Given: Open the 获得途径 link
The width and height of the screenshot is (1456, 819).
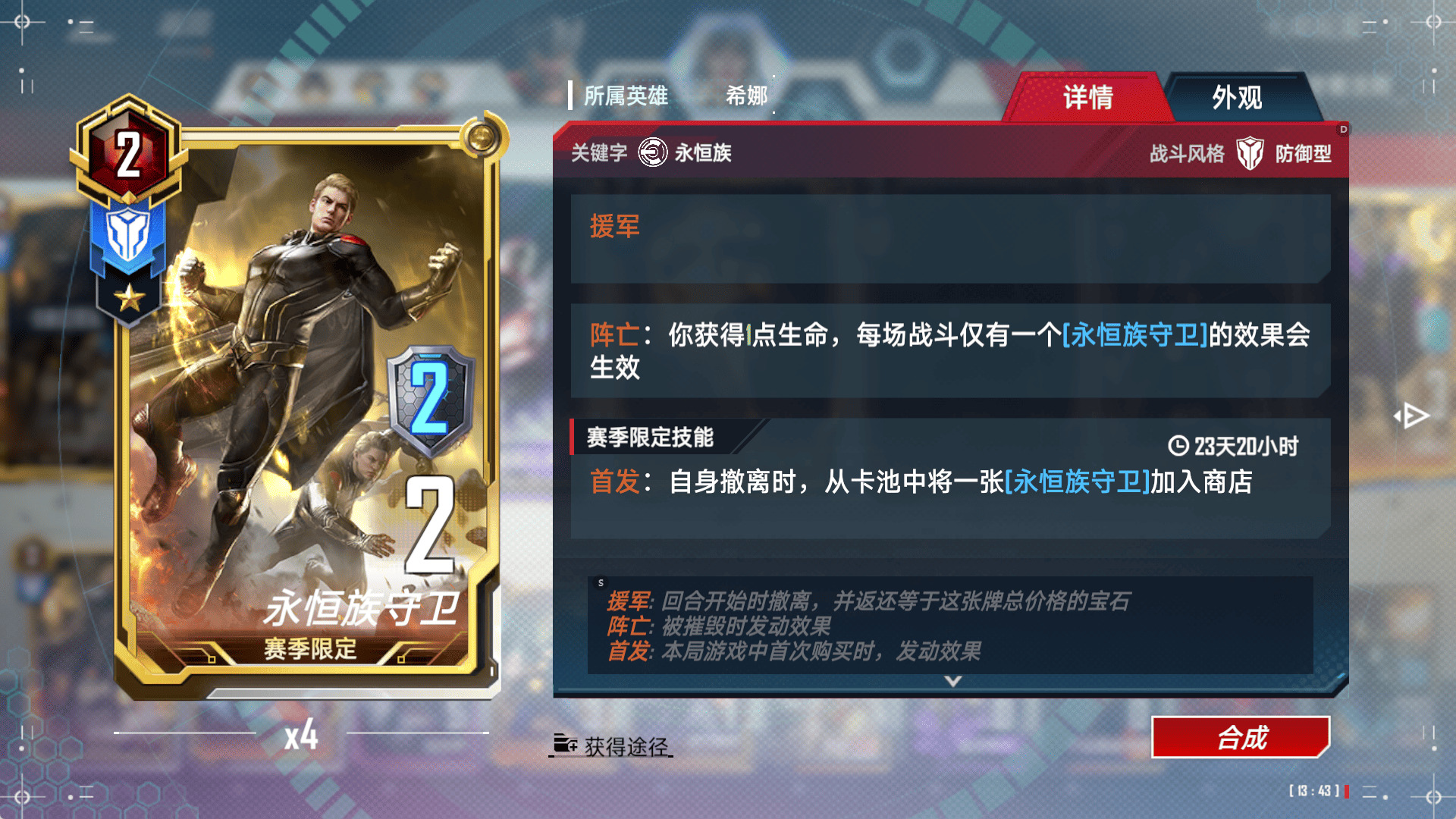Looking at the screenshot, I should click(626, 747).
